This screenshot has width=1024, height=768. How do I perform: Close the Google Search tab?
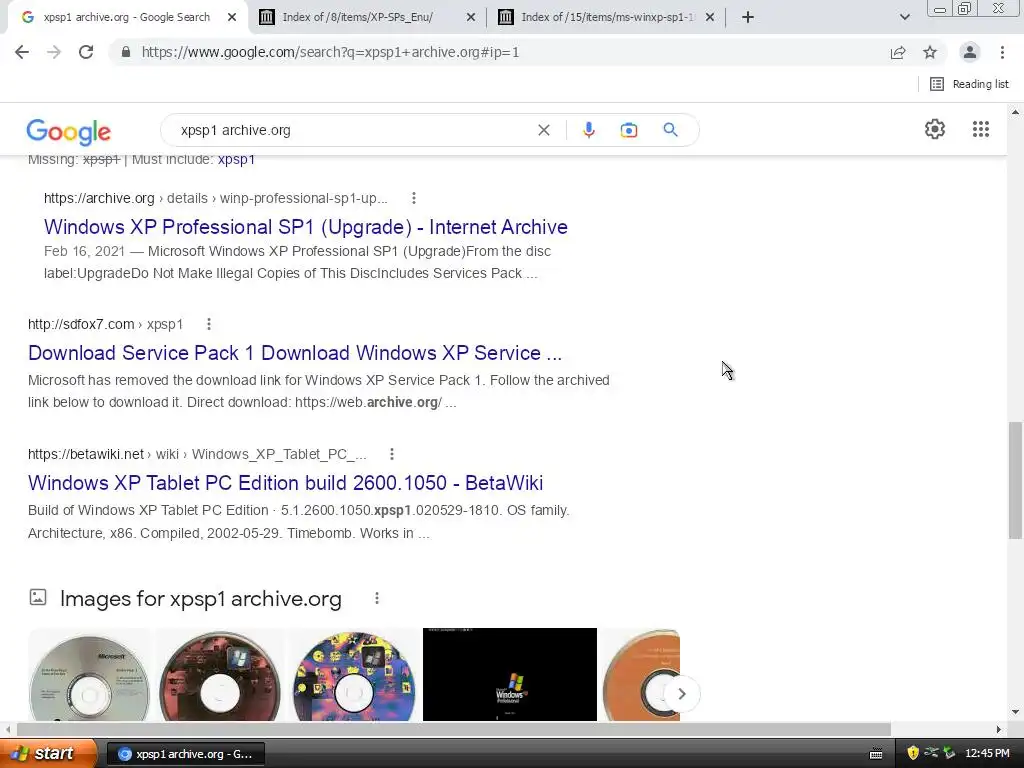click(232, 17)
